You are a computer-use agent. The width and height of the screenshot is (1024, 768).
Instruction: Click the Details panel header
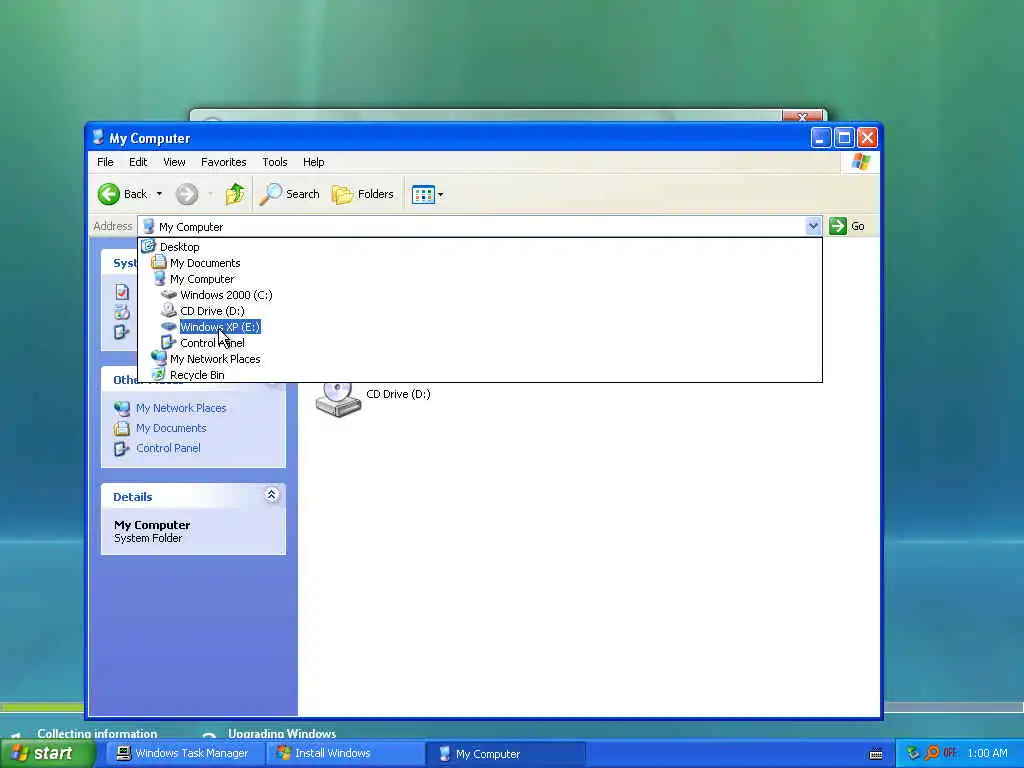click(193, 496)
